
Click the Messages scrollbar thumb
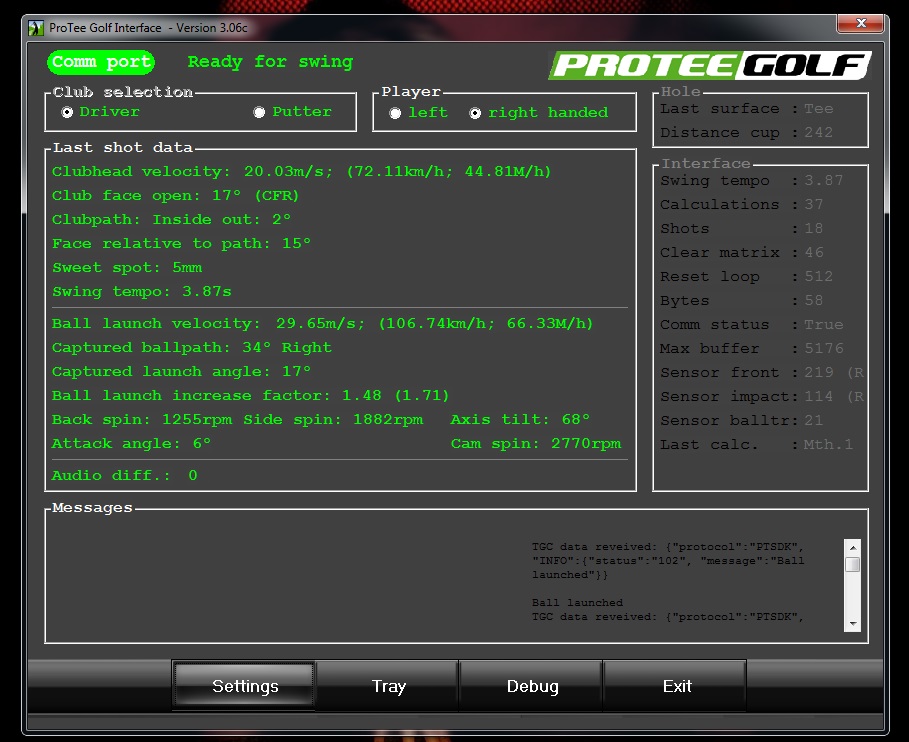tap(853, 565)
